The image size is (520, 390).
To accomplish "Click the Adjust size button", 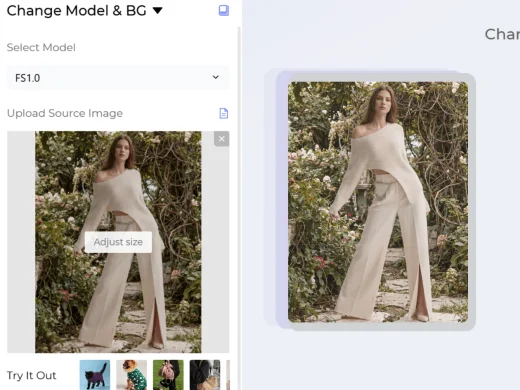I will 118,242.
